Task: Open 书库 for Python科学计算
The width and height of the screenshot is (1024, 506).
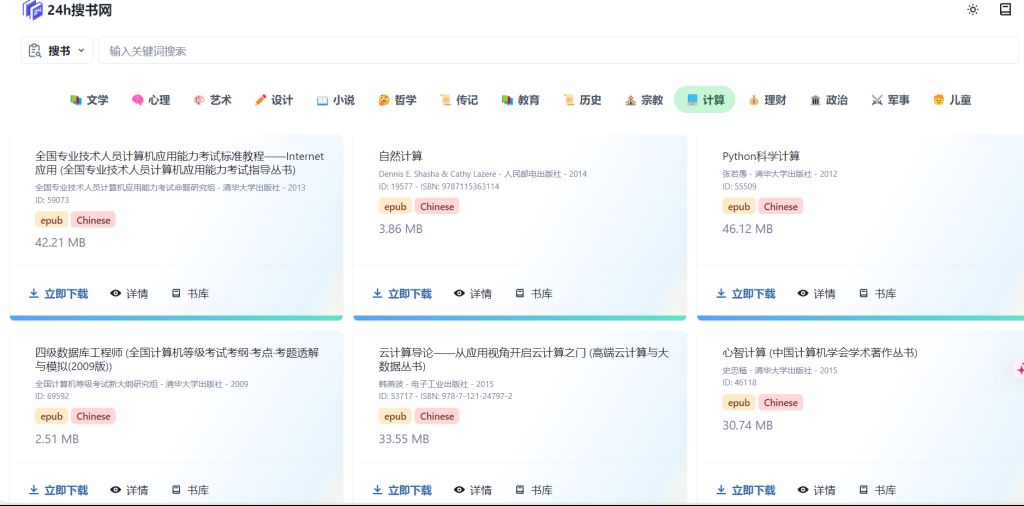Action: [877, 294]
